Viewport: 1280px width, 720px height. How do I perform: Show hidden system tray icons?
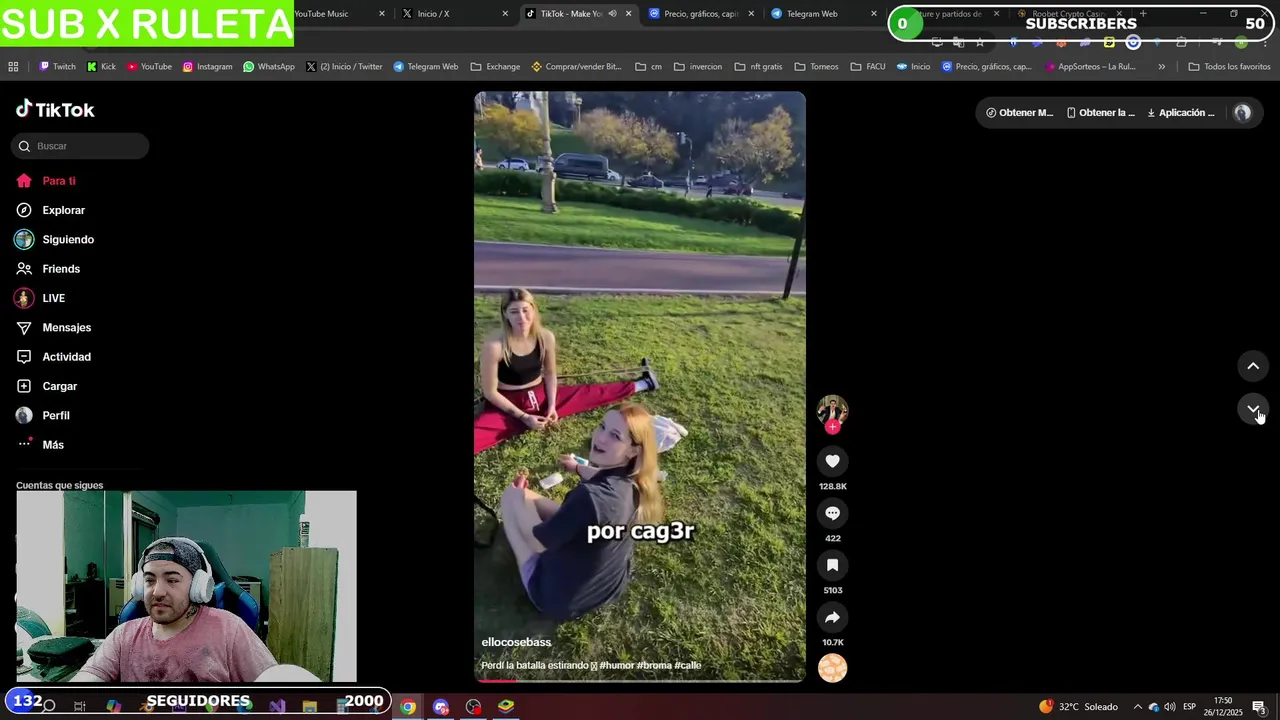point(1137,707)
